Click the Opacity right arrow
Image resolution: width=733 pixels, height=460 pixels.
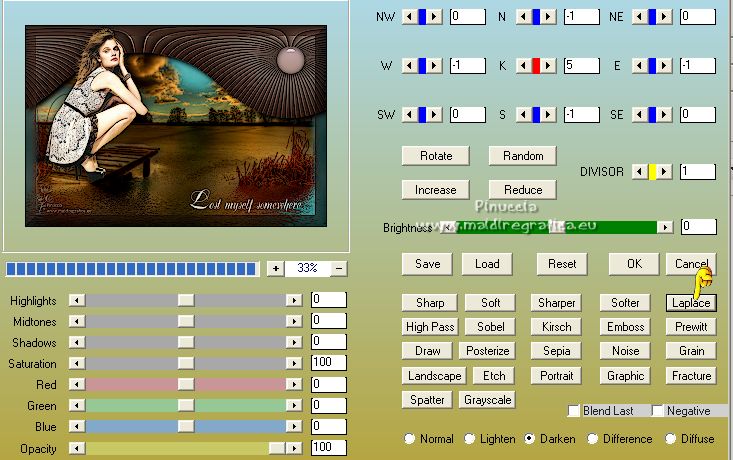(294, 448)
